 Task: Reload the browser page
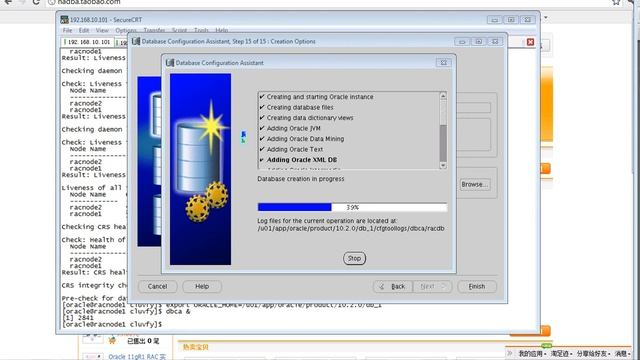[36, 2]
